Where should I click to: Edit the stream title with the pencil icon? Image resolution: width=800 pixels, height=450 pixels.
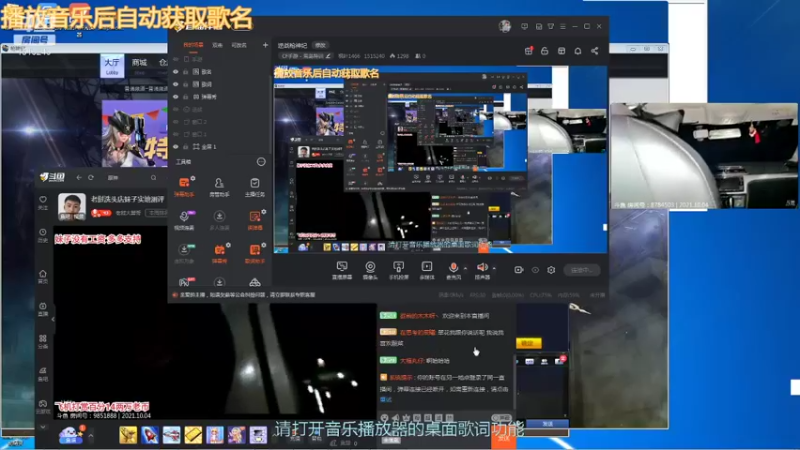click(x=328, y=56)
